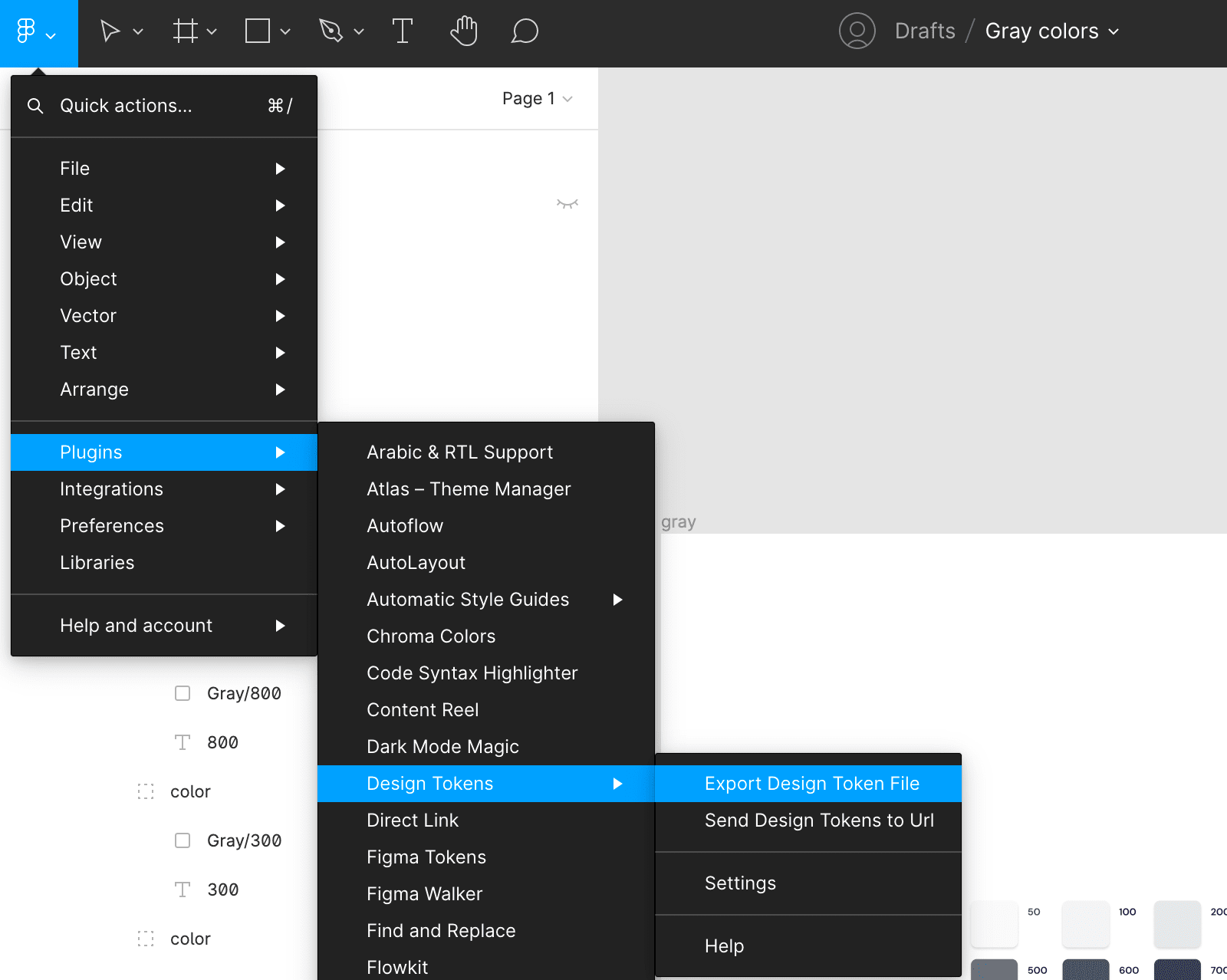This screenshot has height=980, width=1227.
Task: Click the group icon below the 300 layer
Action: coord(146,939)
